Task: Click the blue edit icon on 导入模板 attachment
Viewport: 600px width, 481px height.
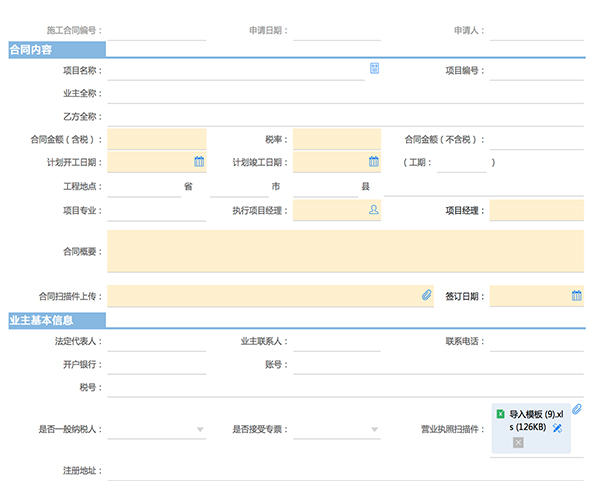Action: coord(557,428)
